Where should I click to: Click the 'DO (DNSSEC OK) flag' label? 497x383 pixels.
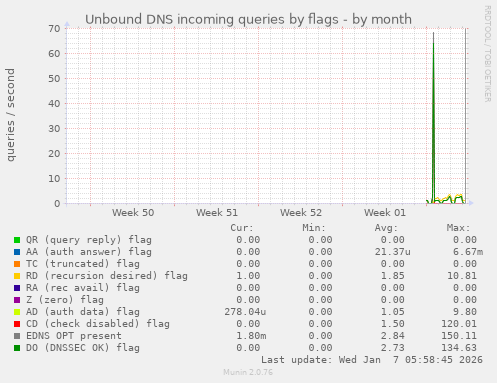(x=83, y=348)
